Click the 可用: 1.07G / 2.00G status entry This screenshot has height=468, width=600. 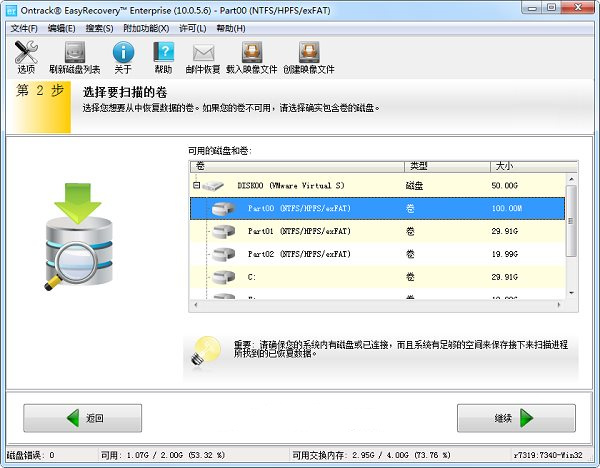pos(163,455)
